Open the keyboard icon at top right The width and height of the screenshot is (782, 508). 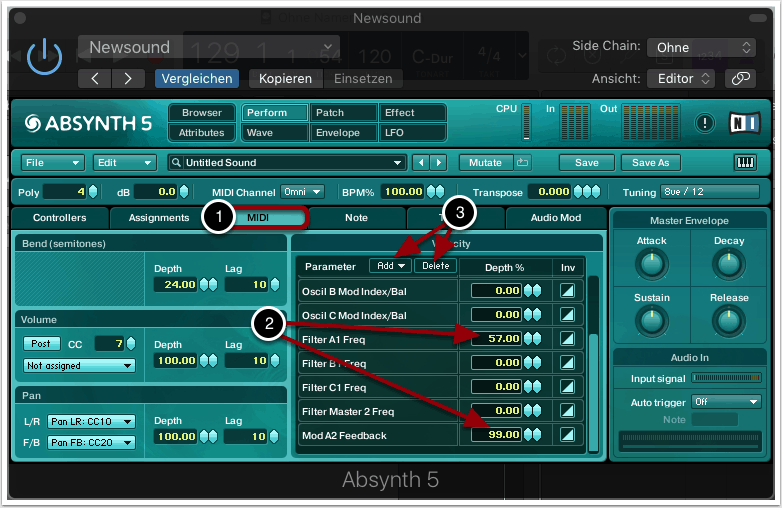[745, 163]
